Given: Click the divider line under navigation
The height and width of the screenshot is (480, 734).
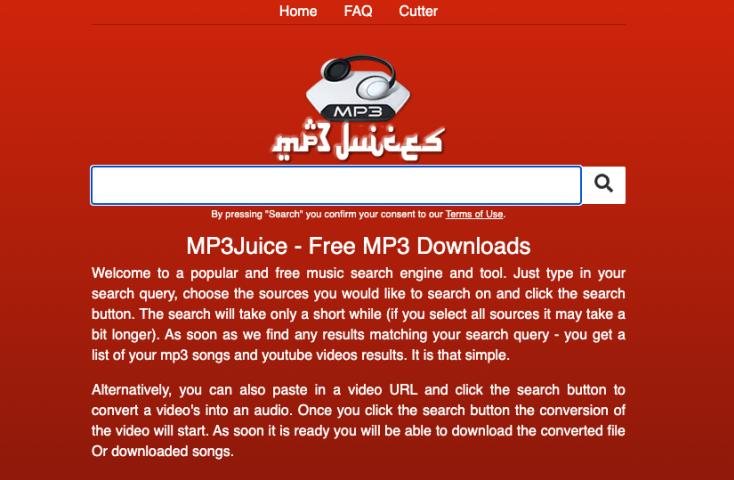Looking at the screenshot, I should (358, 24).
